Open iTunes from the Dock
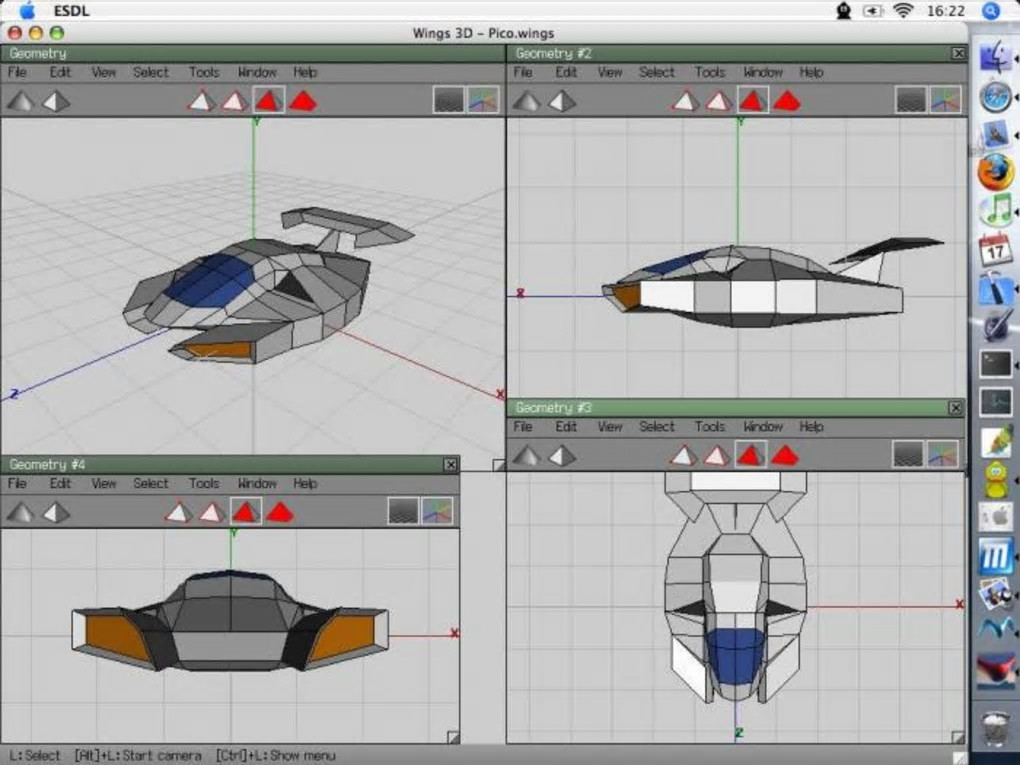This screenshot has width=1020, height=765. pyautogui.click(x=995, y=210)
